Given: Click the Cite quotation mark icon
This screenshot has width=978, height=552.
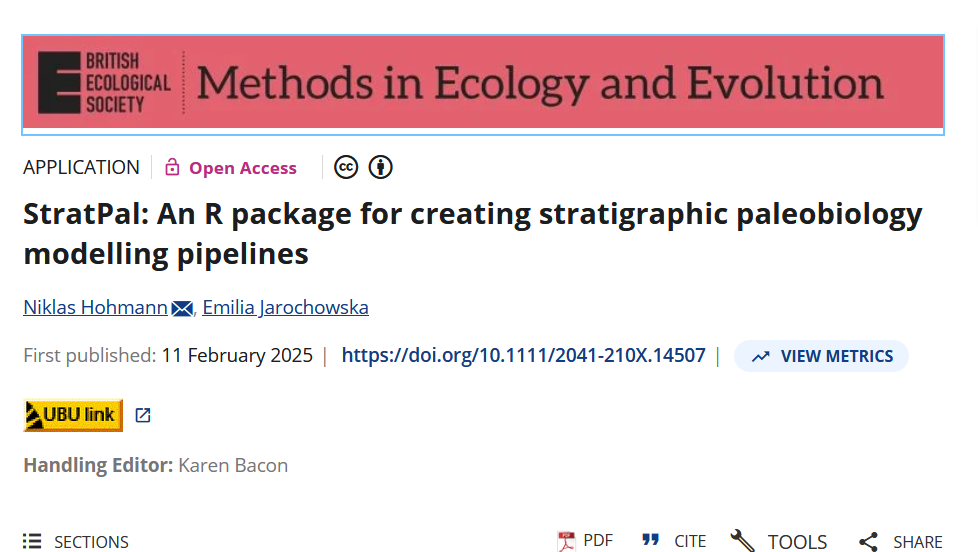Looking at the screenshot, I should tap(651, 541).
